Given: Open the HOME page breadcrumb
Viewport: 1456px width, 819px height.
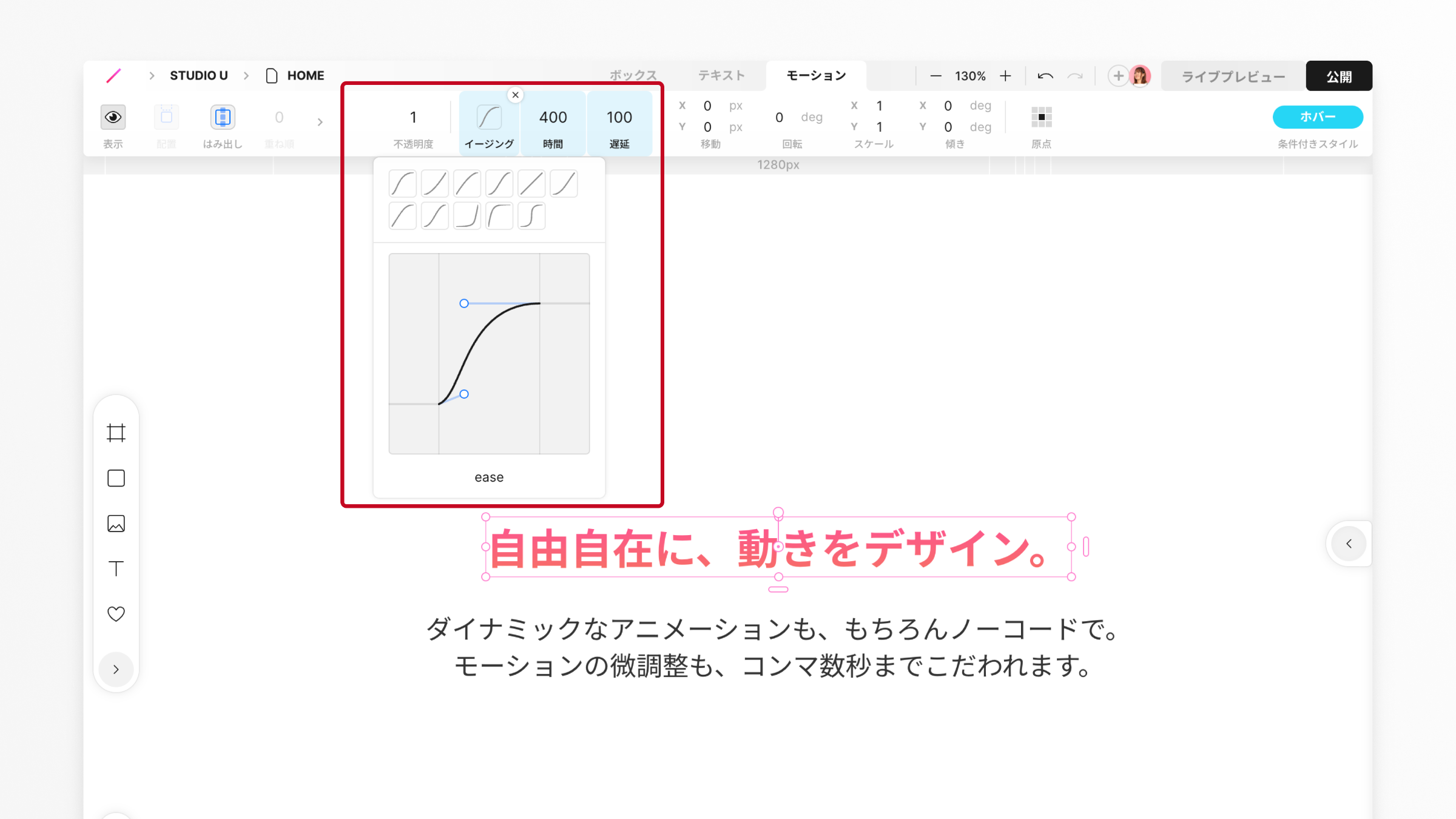Looking at the screenshot, I should tap(306, 76).
